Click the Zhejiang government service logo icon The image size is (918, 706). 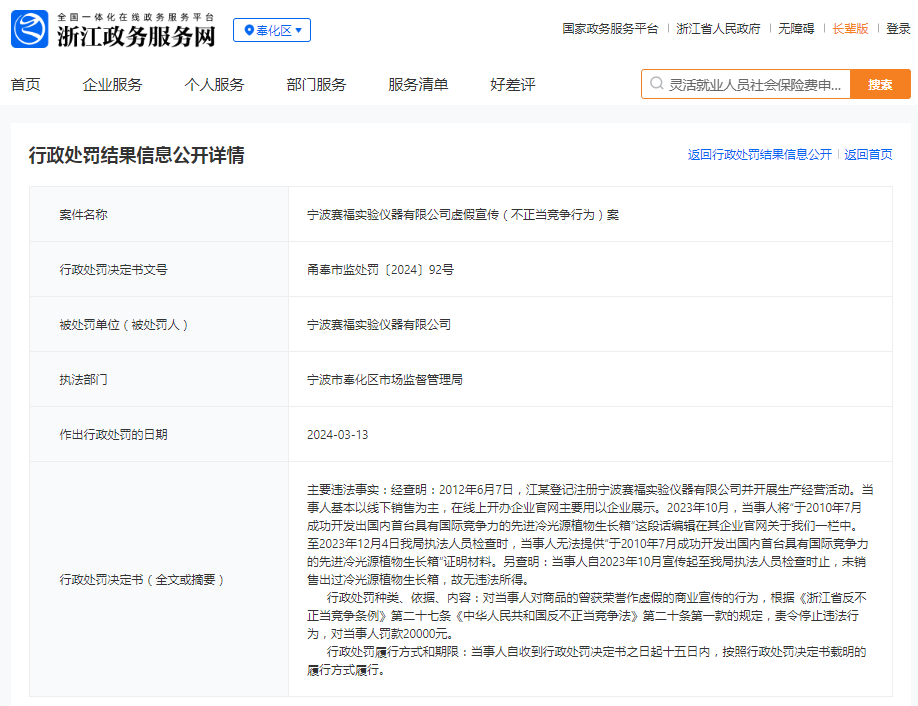[x=30, y=30]
